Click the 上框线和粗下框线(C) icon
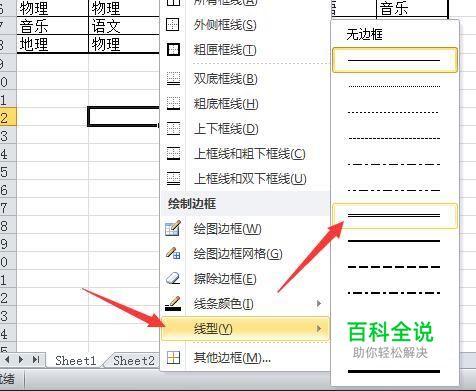 tap(173, 154)
